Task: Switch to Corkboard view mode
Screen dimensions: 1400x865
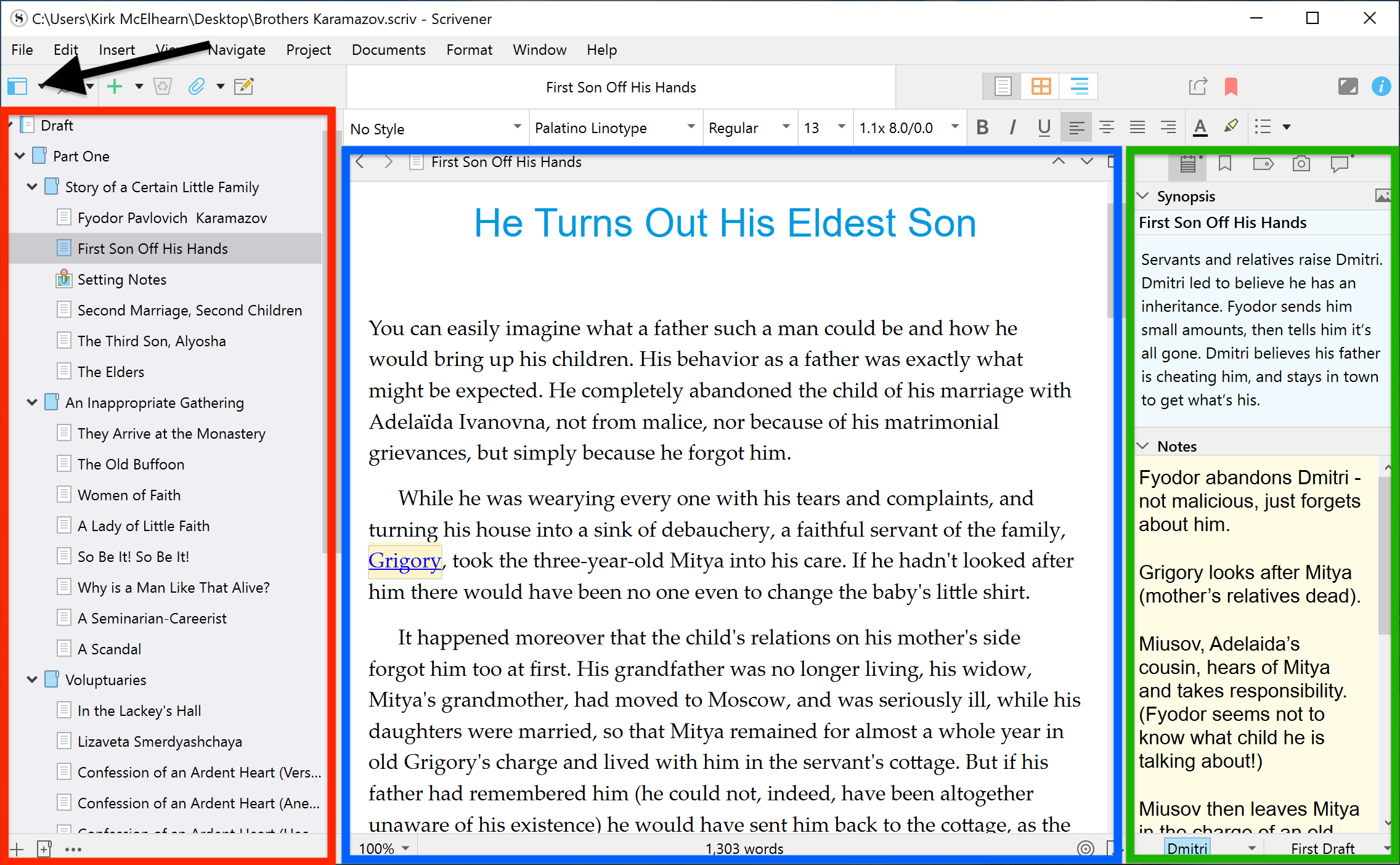Action: (x=1041, y=86)
